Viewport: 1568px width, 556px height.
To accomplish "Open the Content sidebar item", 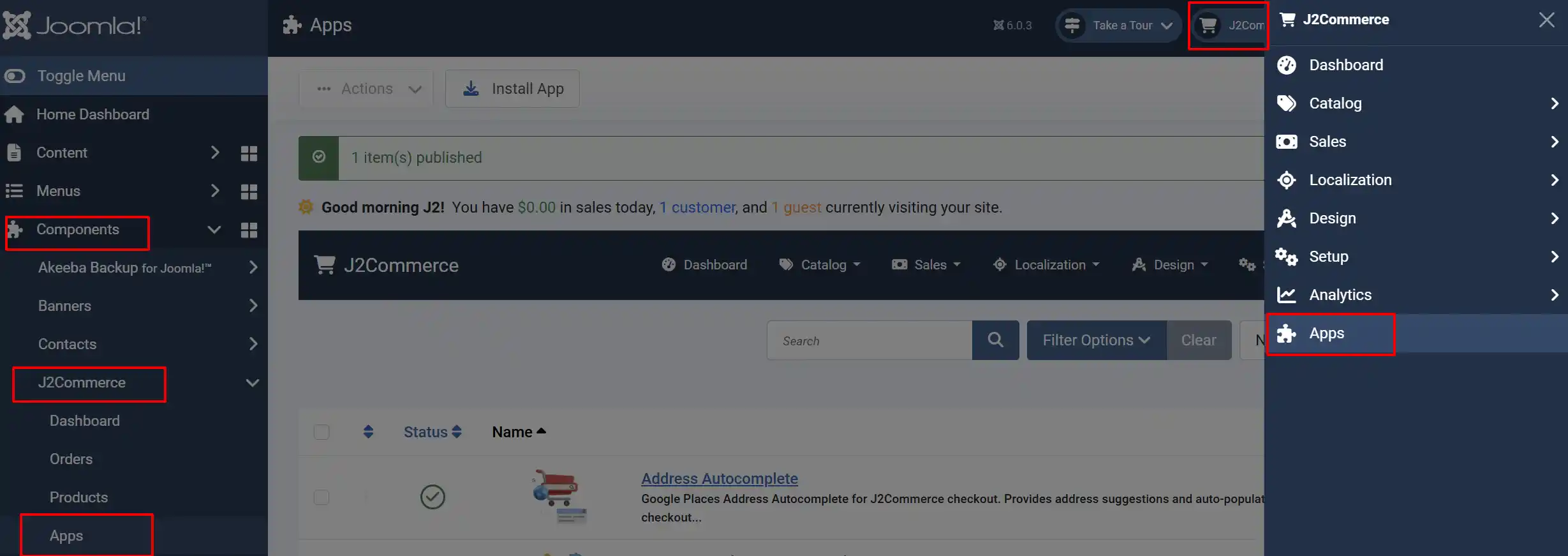I will click(x=62, y=153).
